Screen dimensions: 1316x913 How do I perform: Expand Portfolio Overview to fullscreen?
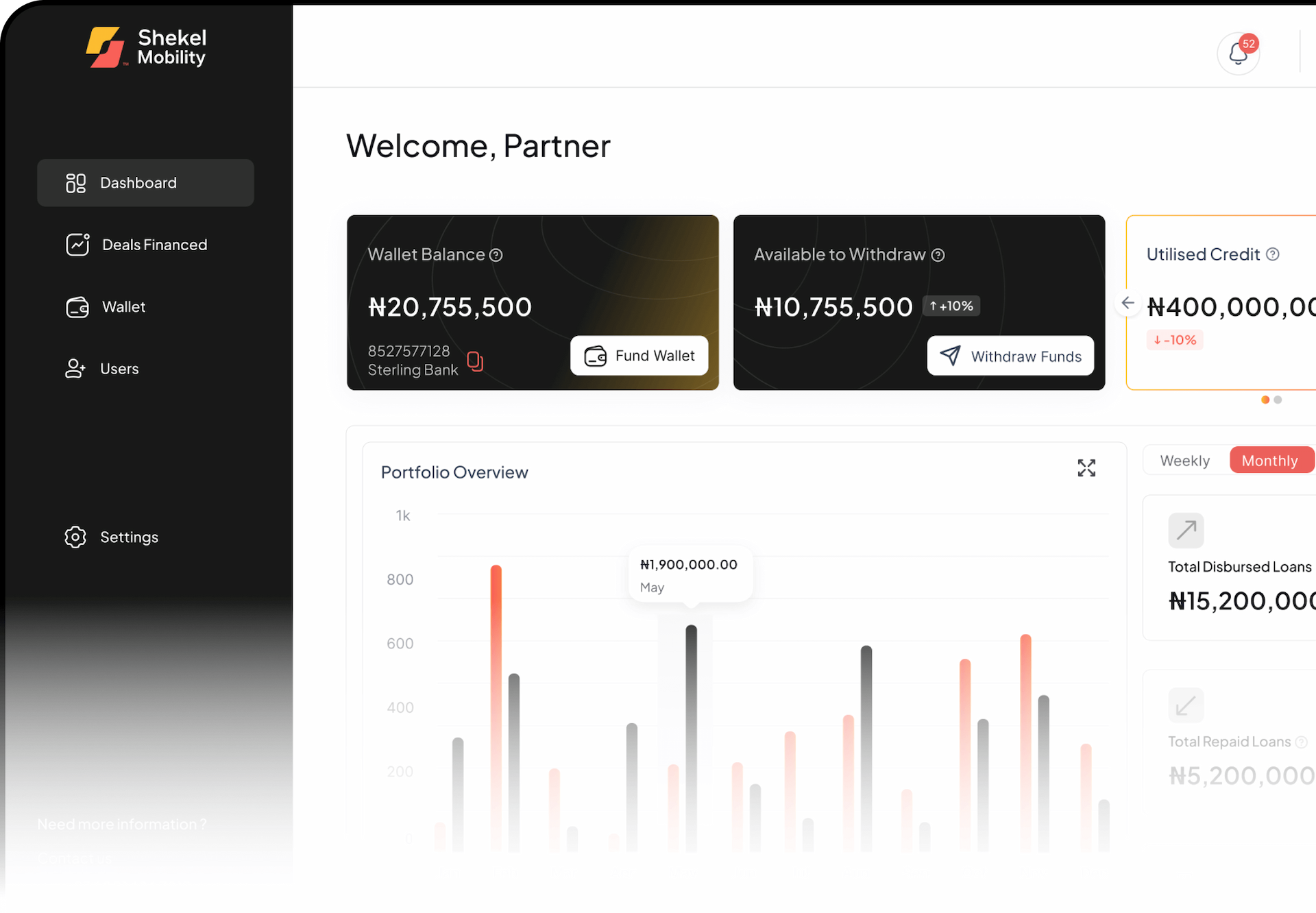click(1087, 468)
